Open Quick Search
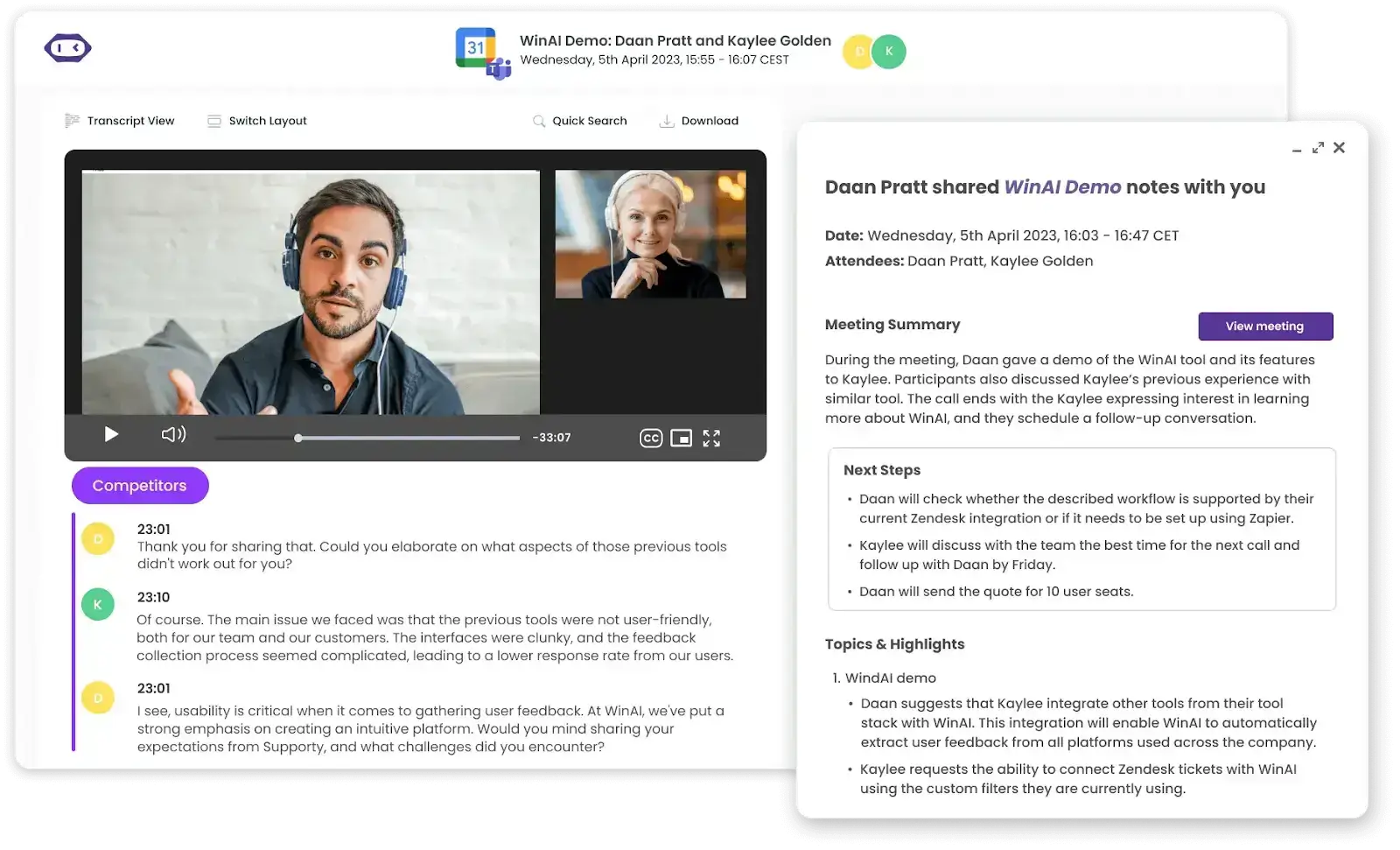 (x=580, y=120)
